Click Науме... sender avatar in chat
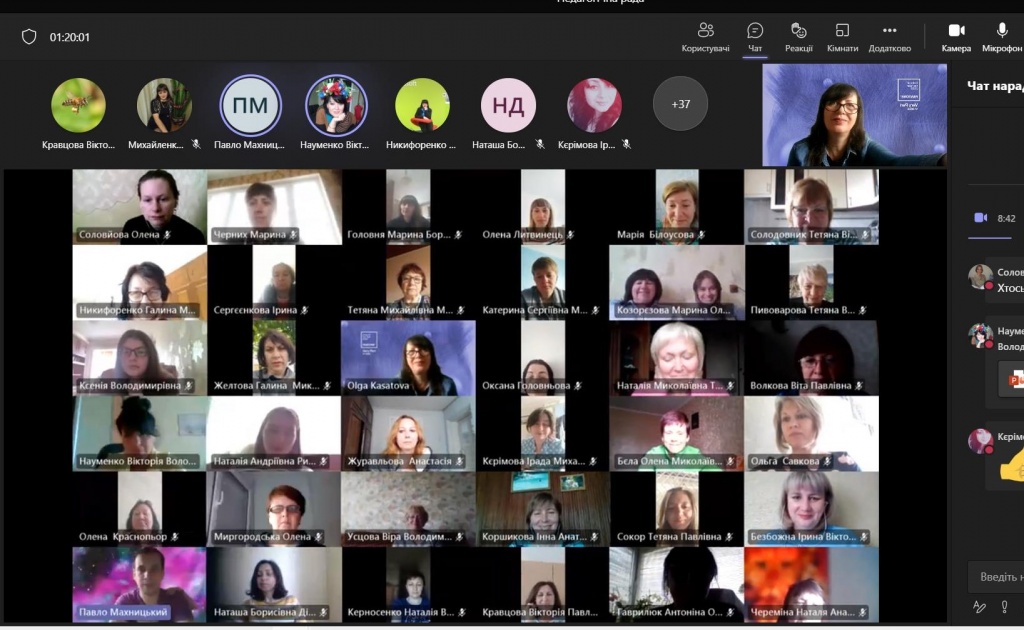The width and height of the screenshot is (1024, 630). point(980,336)
